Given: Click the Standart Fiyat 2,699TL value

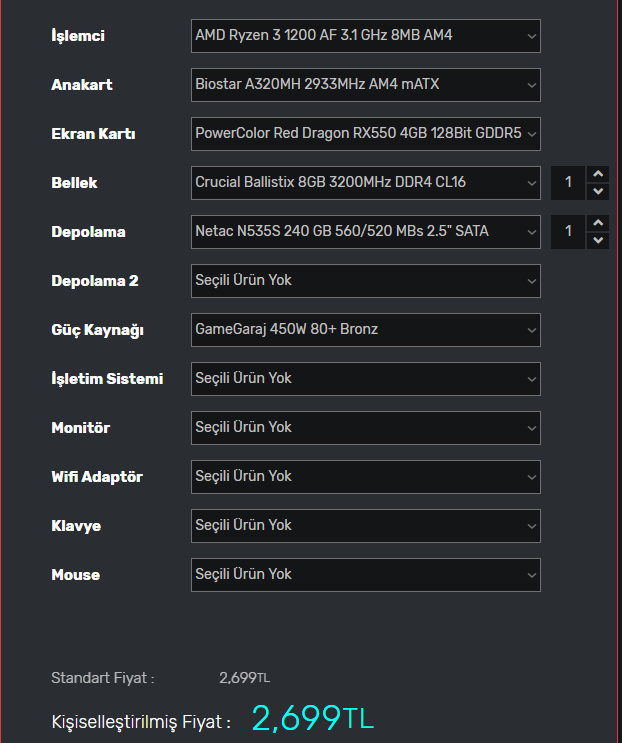Looking at the screenshot, I should pyautogui.click(x=244, y=678).
